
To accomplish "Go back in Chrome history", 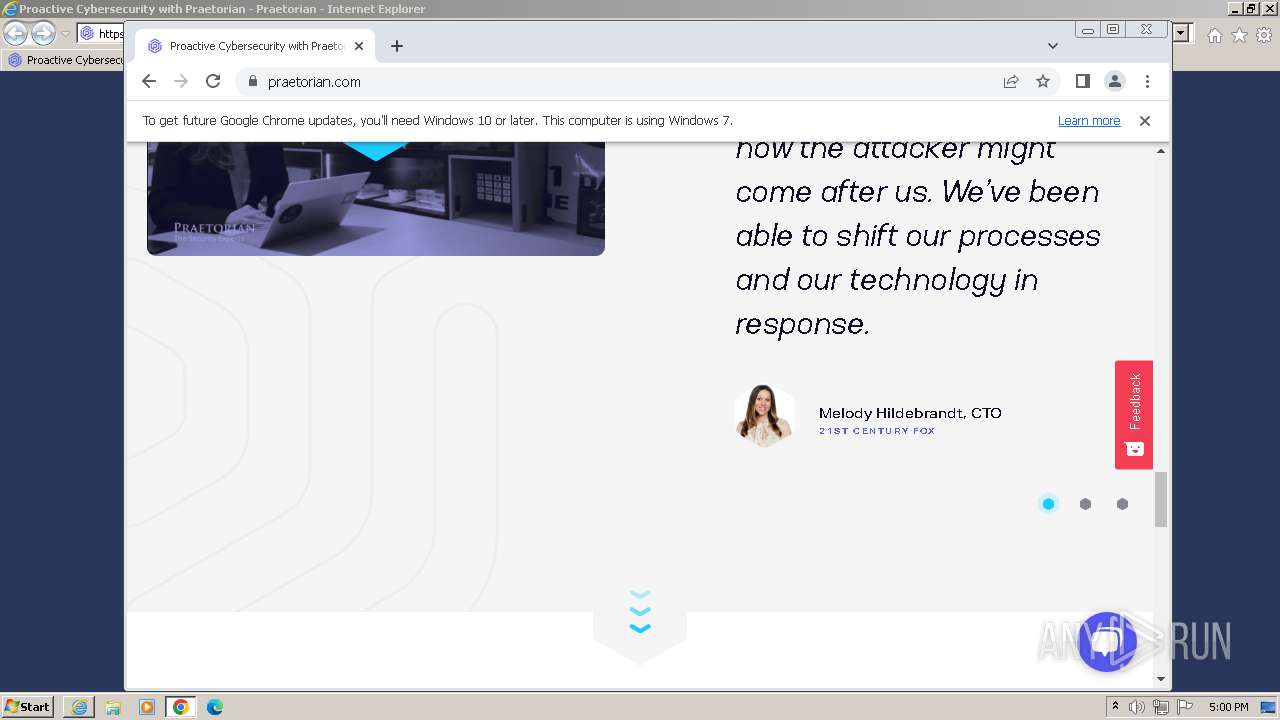I will [x=149, y=82].
